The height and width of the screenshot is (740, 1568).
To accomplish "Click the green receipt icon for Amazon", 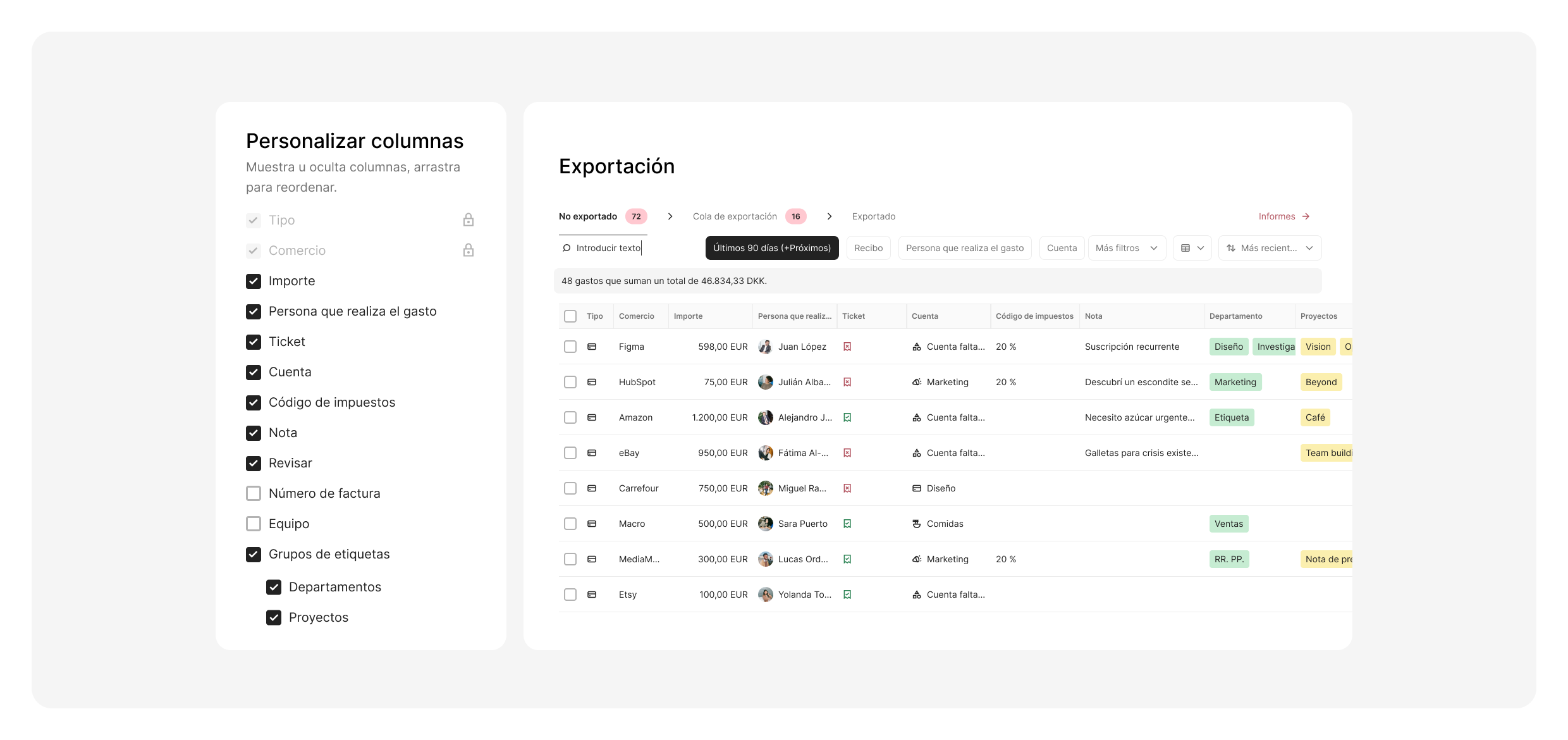I will point(847,417).
